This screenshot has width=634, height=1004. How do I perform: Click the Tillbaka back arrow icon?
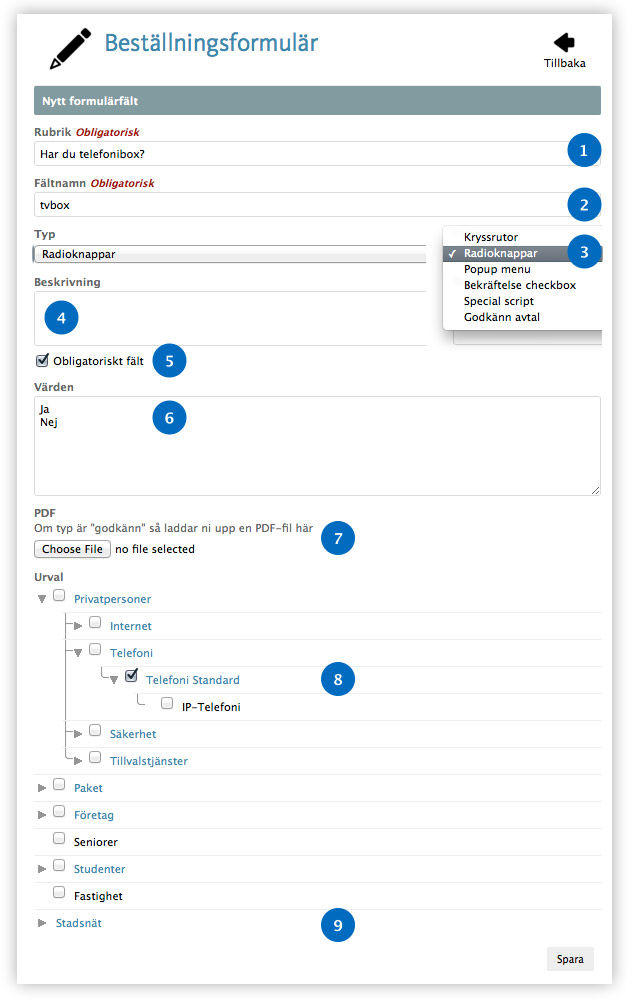coord(565,42)
